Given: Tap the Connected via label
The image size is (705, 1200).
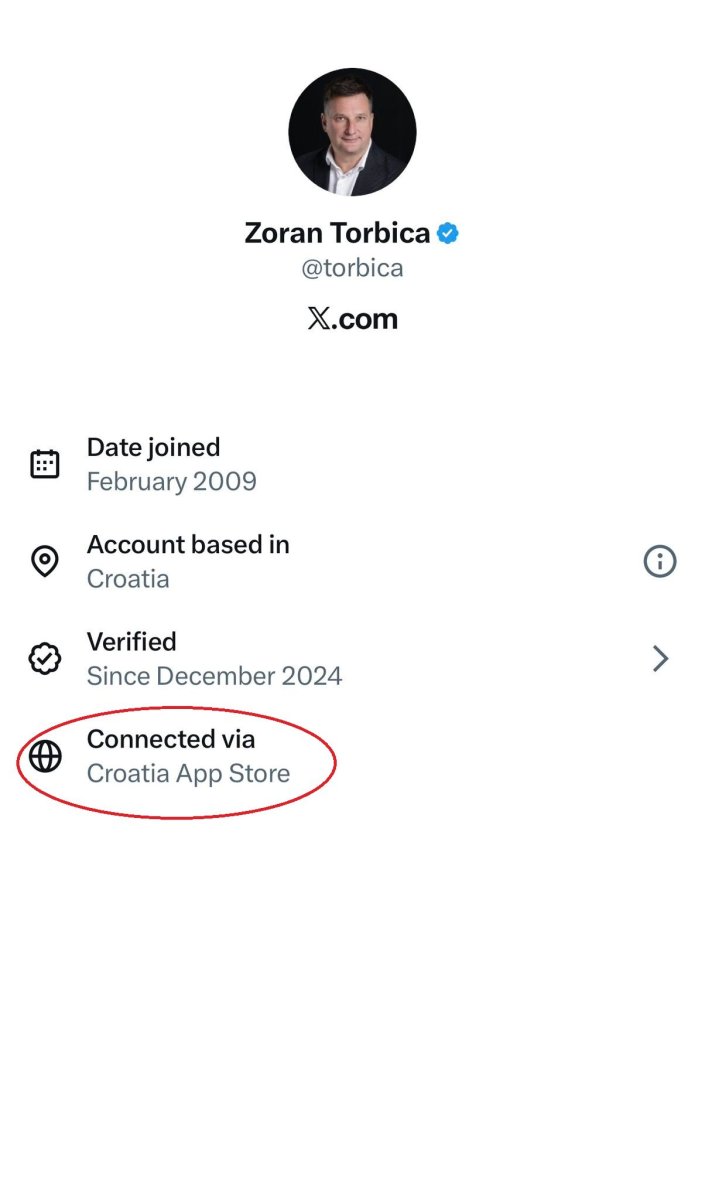Looking at the screenshot, I should [171, 739].
